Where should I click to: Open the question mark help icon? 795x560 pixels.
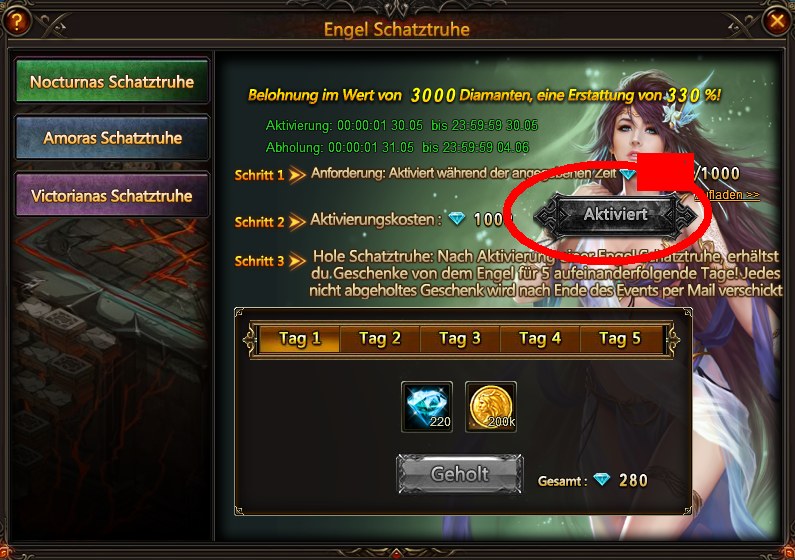[x=16, y=21]
